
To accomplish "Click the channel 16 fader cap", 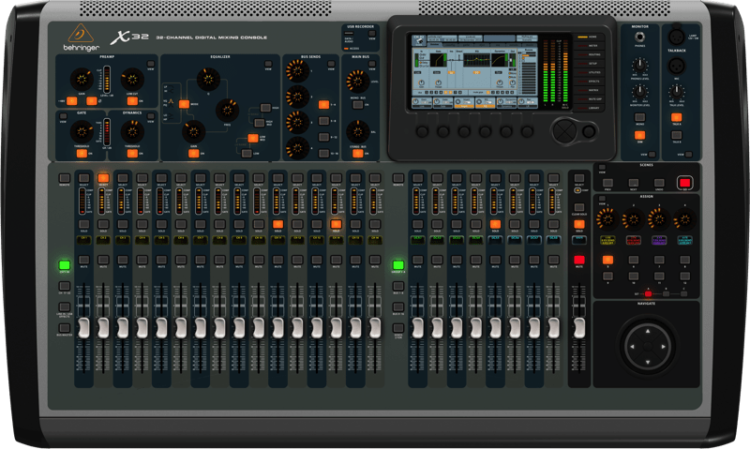I will pos(375,328).
